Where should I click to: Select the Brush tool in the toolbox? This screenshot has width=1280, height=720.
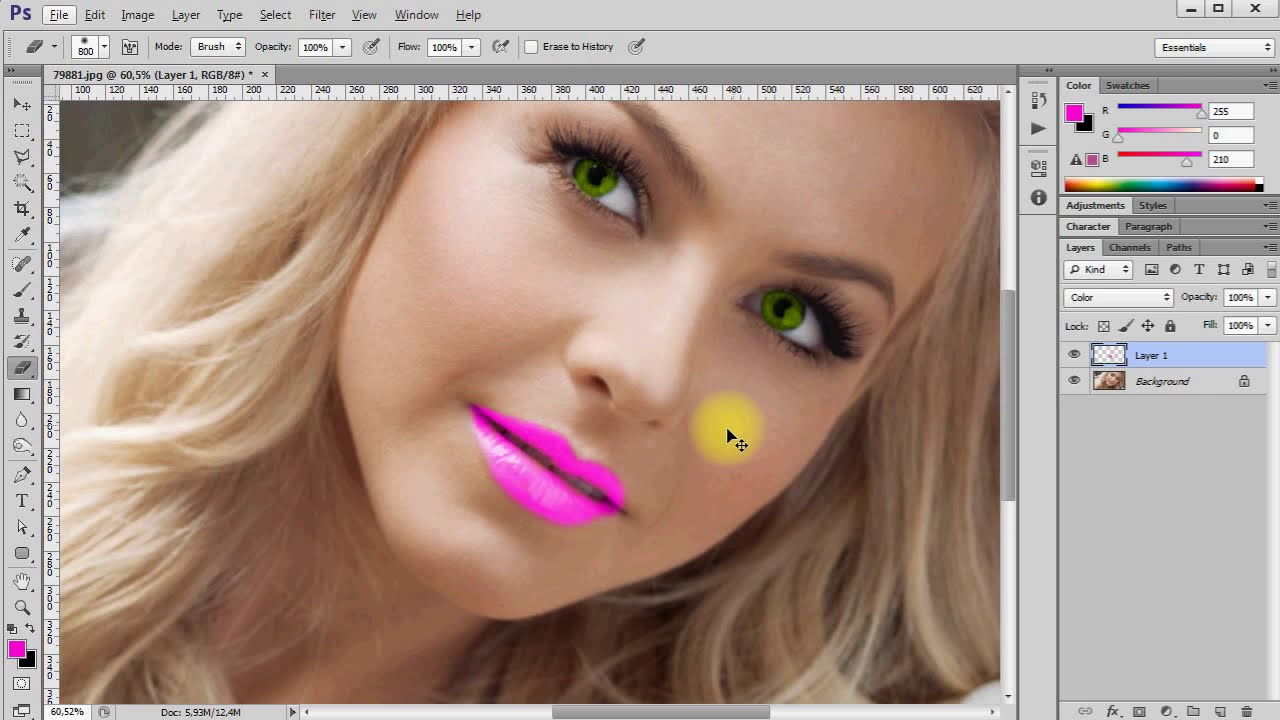[22, 290]
